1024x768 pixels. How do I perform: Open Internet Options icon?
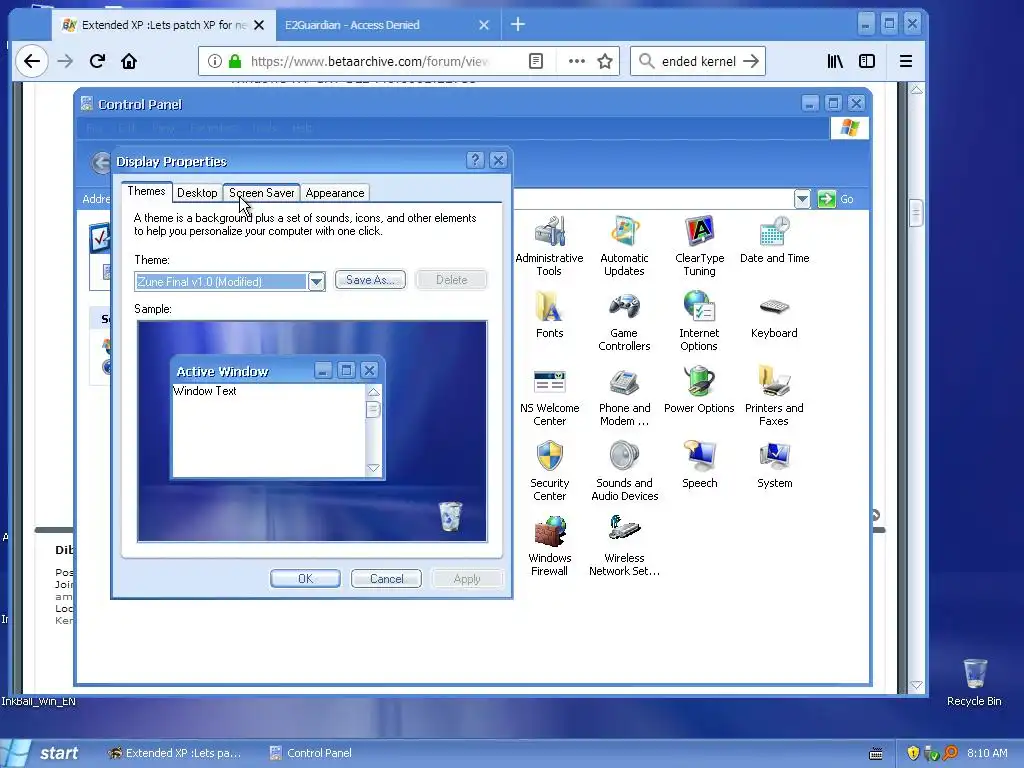699,321
